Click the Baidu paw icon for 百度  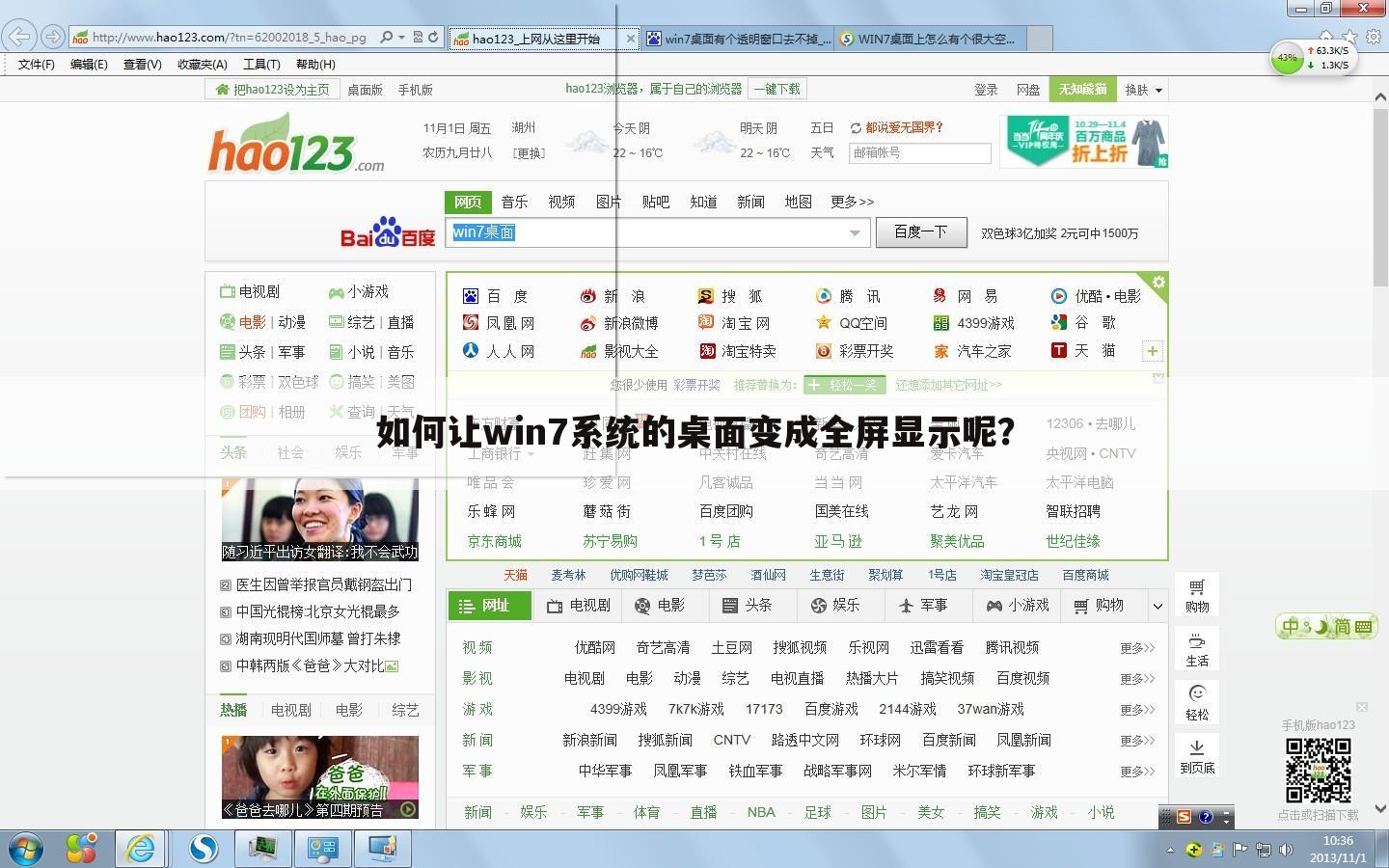(471, 296)
